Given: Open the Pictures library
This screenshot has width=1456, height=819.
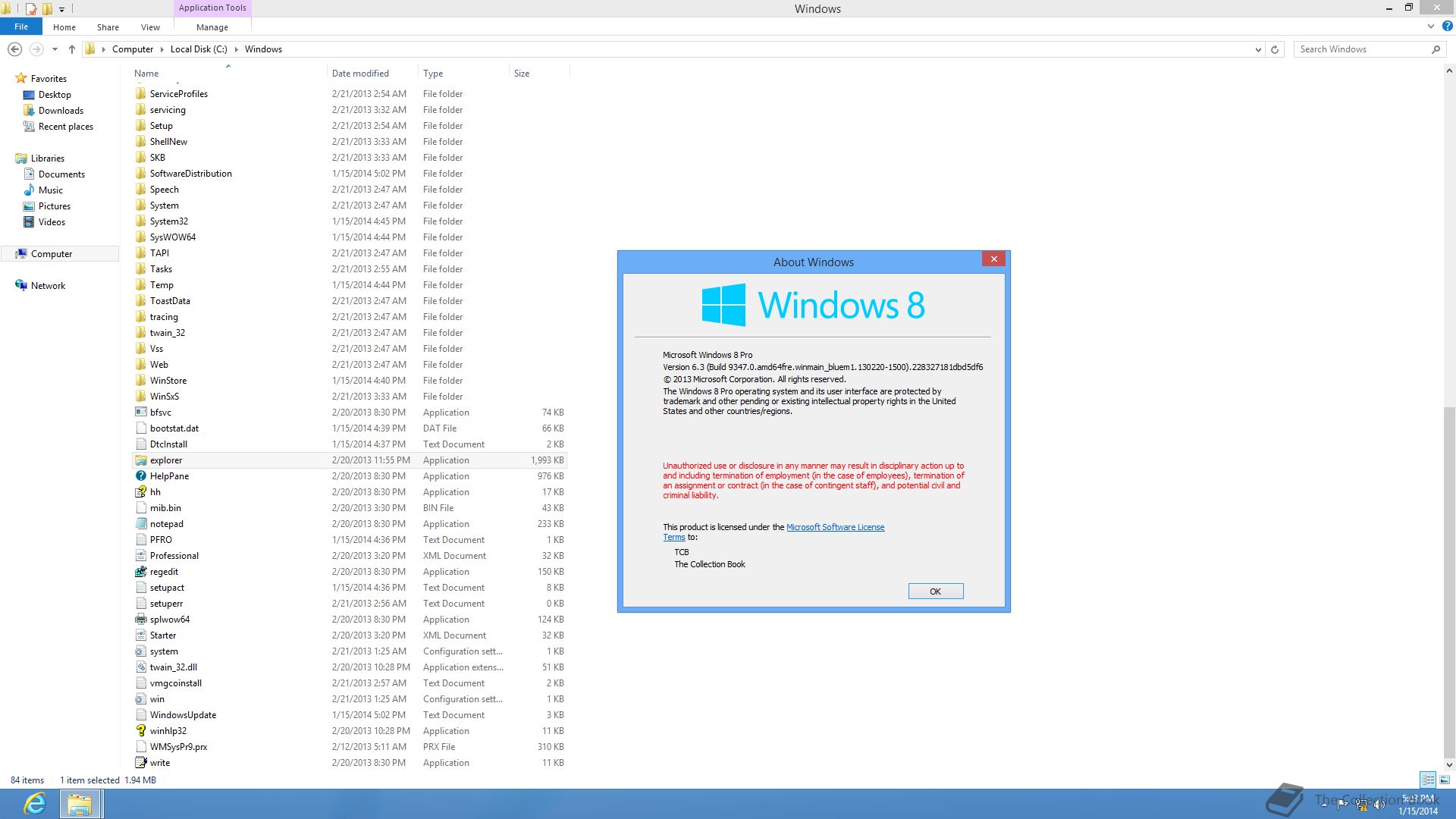Looking at the screenshot, I should point(54,206).
